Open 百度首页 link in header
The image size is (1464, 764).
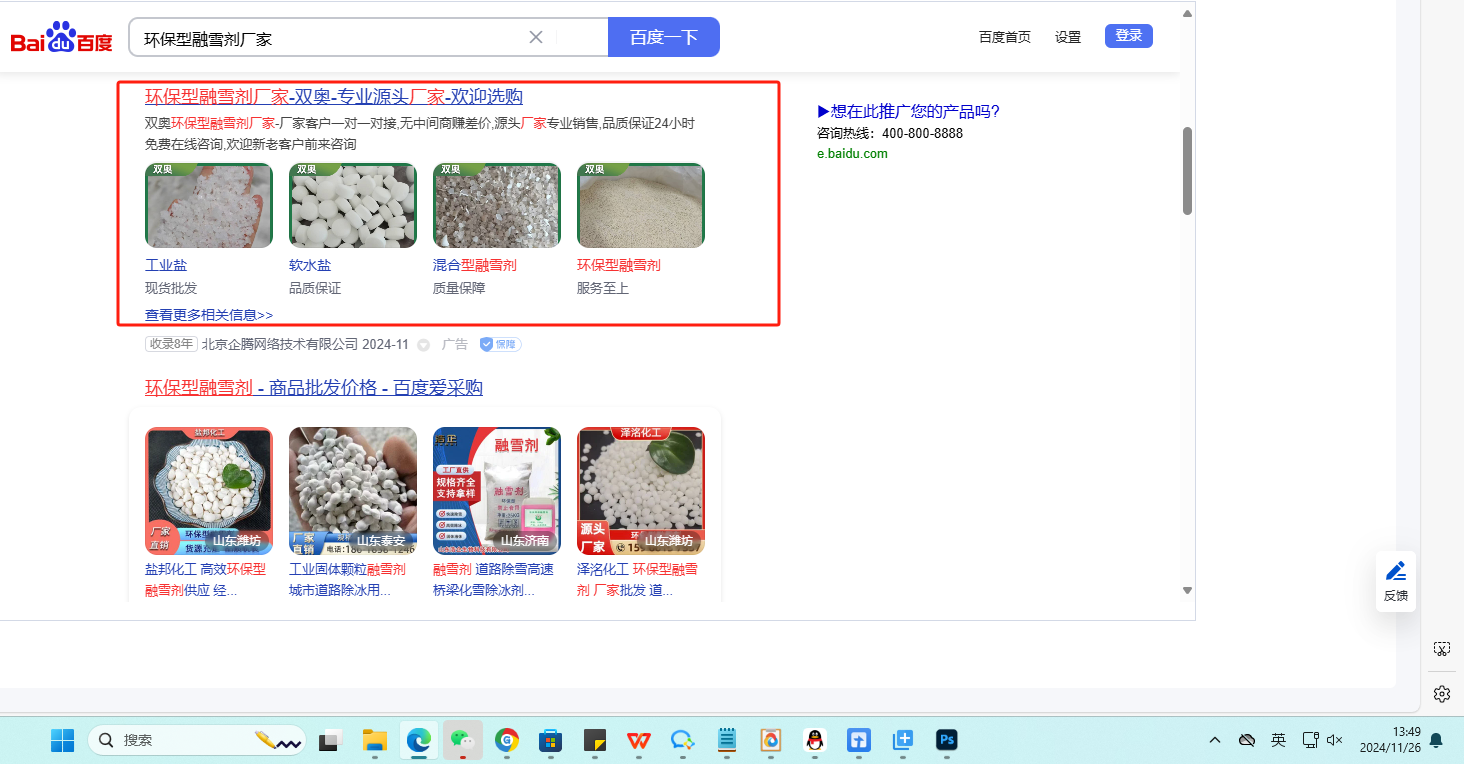[1005, 37]
